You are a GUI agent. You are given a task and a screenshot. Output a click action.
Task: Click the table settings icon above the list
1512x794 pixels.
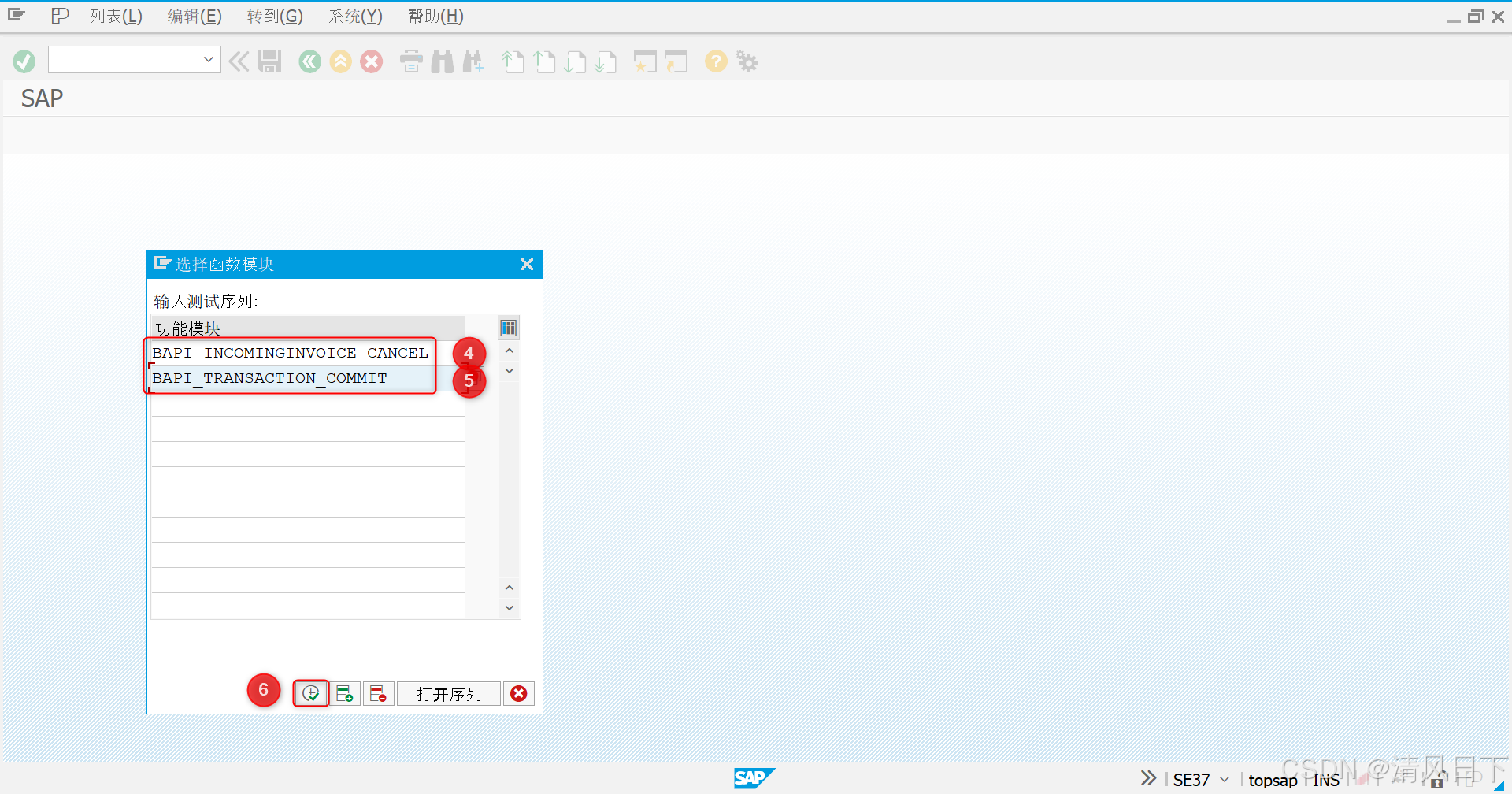(x=508, y=328)
